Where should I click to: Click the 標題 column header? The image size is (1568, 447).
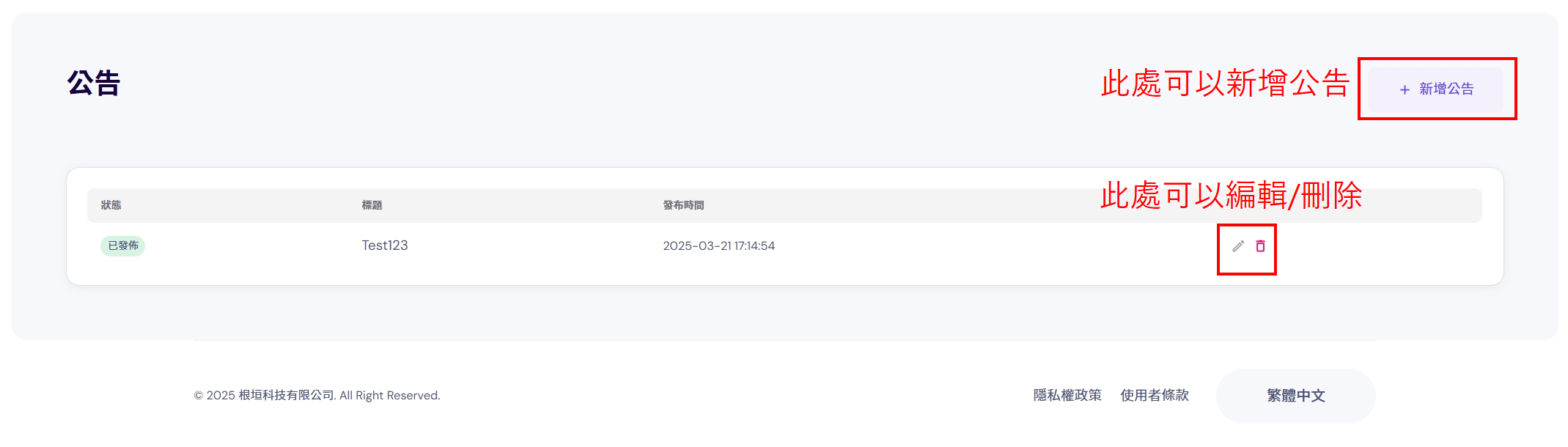click(x=372, y=205)
